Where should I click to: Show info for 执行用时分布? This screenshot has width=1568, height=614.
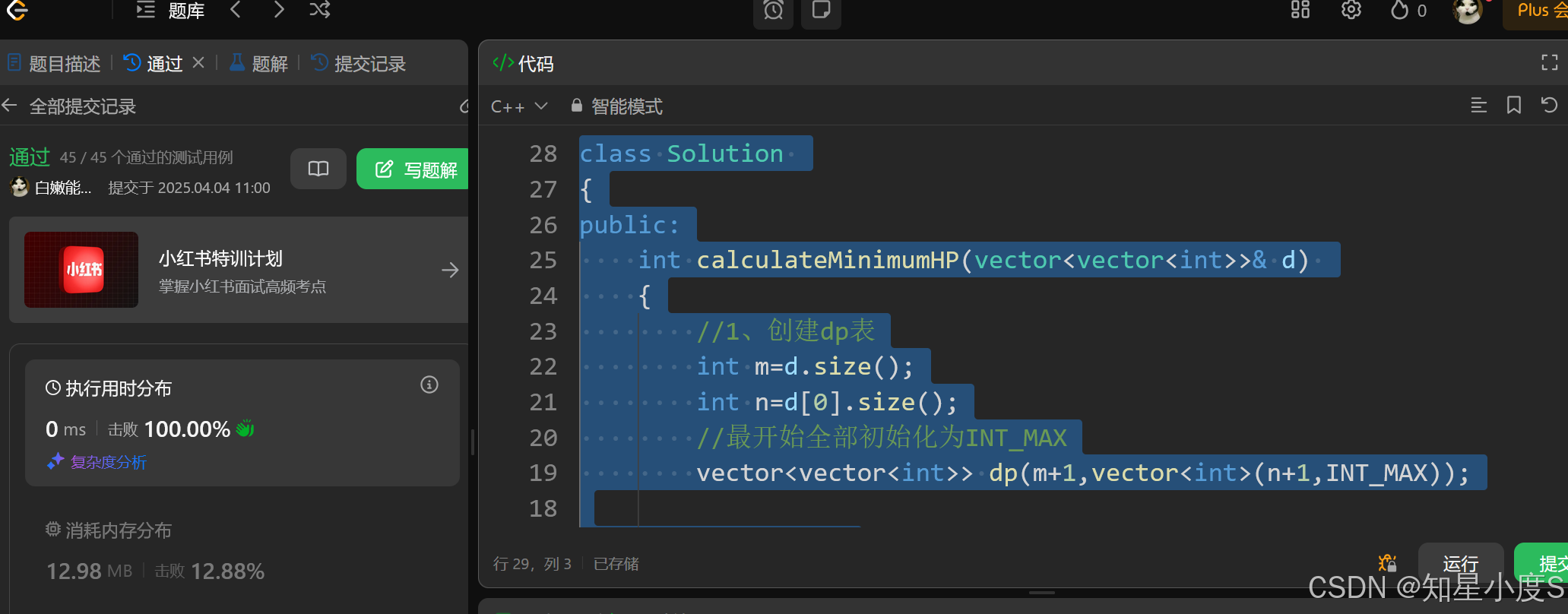coord(429,385)
